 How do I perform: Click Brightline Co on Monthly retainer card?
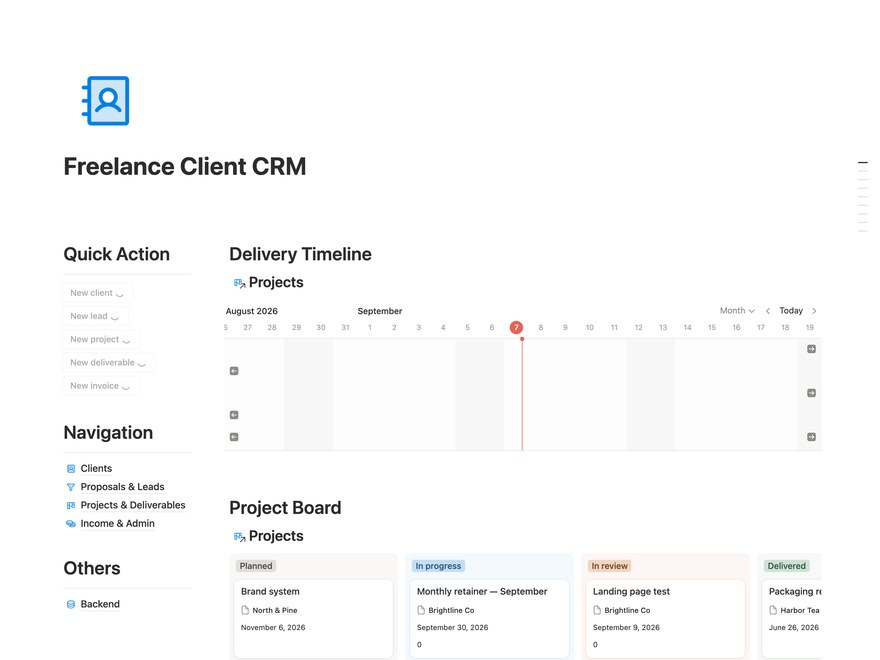tap(451, 610)
